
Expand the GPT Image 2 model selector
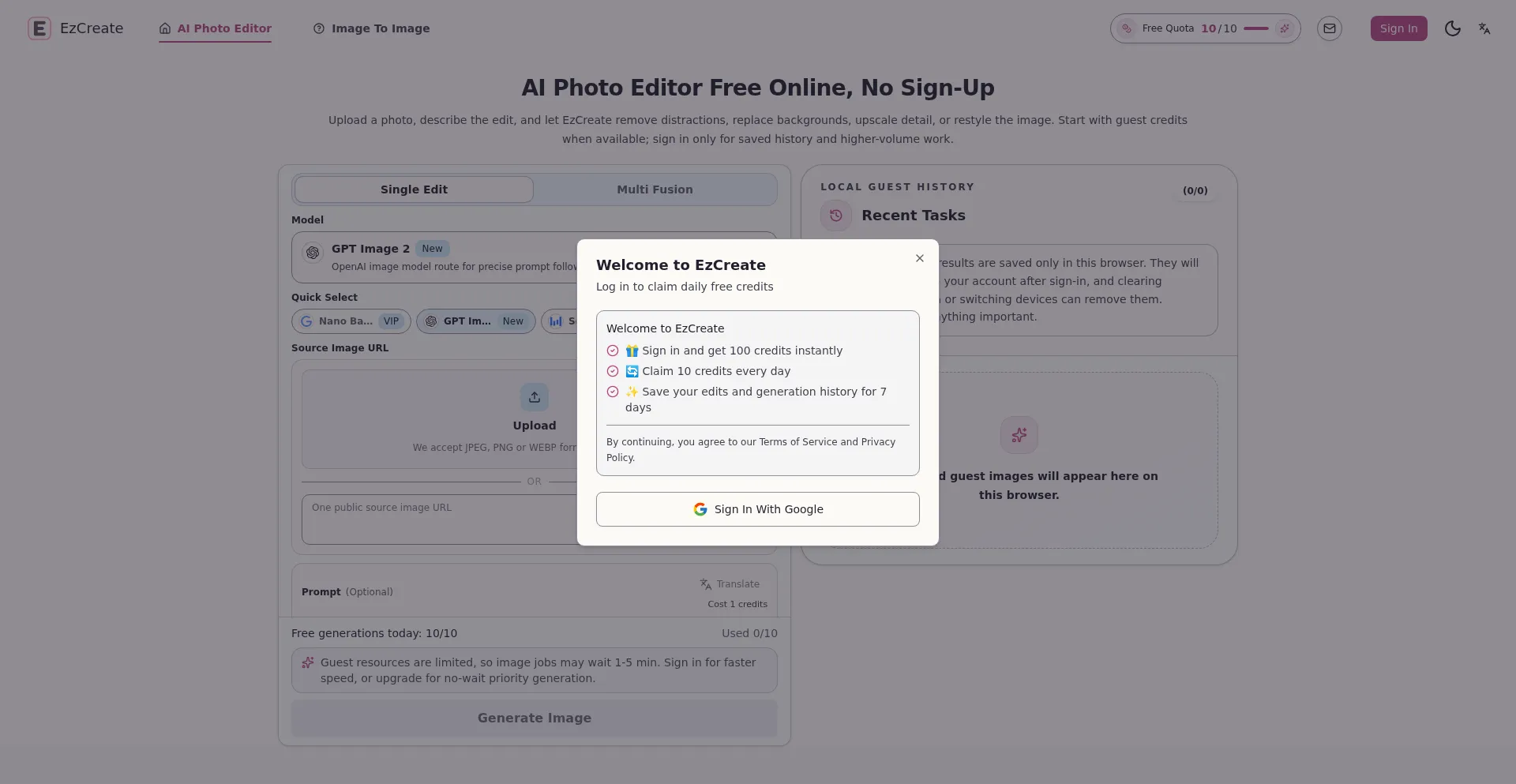(x=535, y=257)
